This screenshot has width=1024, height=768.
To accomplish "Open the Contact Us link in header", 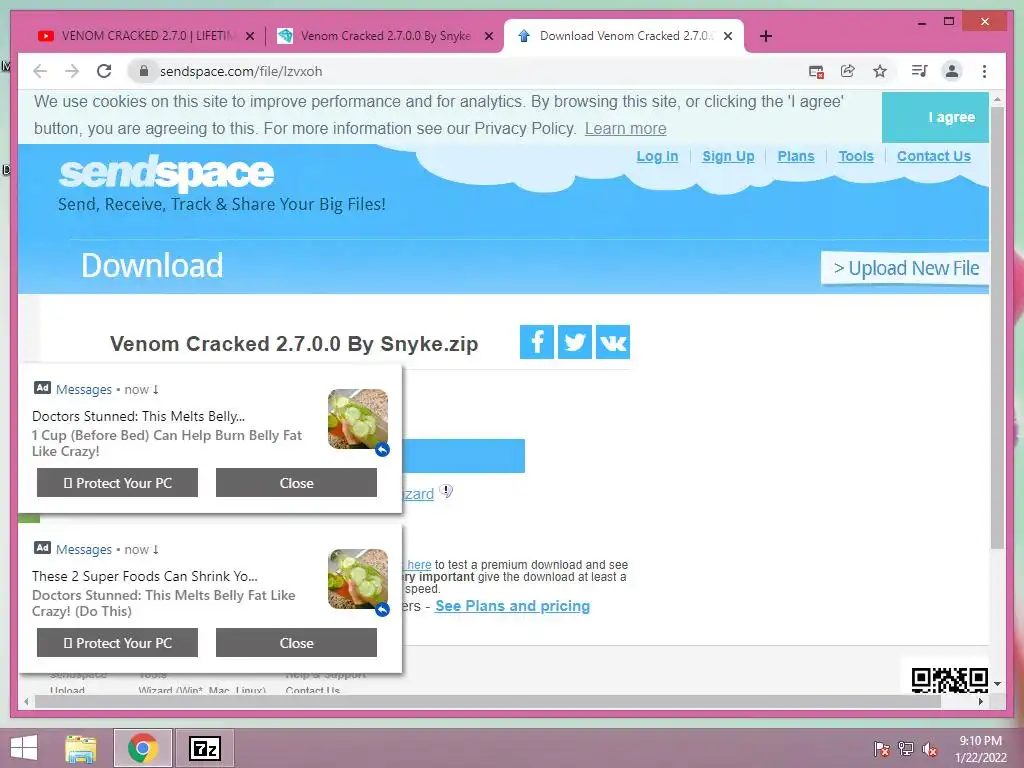I will (933, 156).
